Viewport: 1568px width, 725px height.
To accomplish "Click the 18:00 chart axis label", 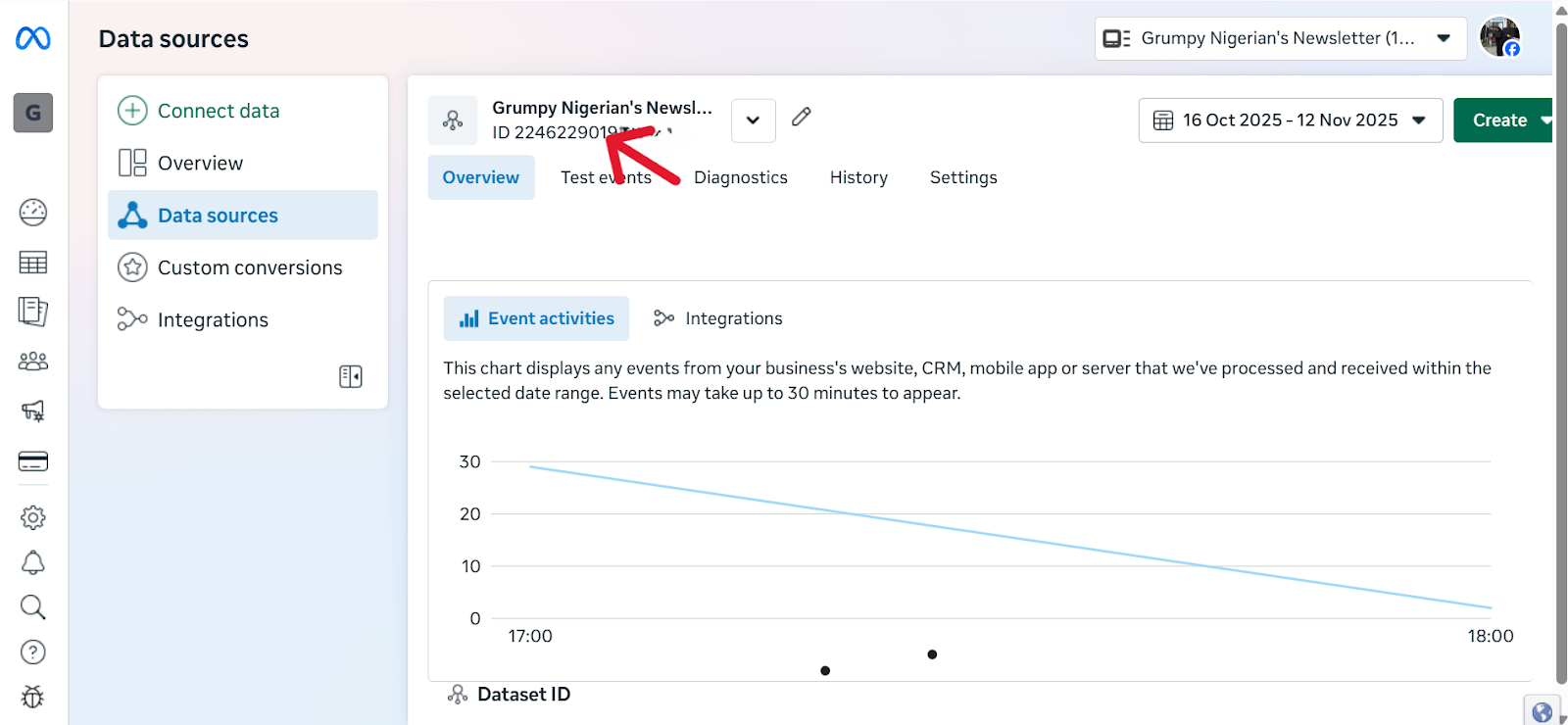I will [x=1491, y=636].
